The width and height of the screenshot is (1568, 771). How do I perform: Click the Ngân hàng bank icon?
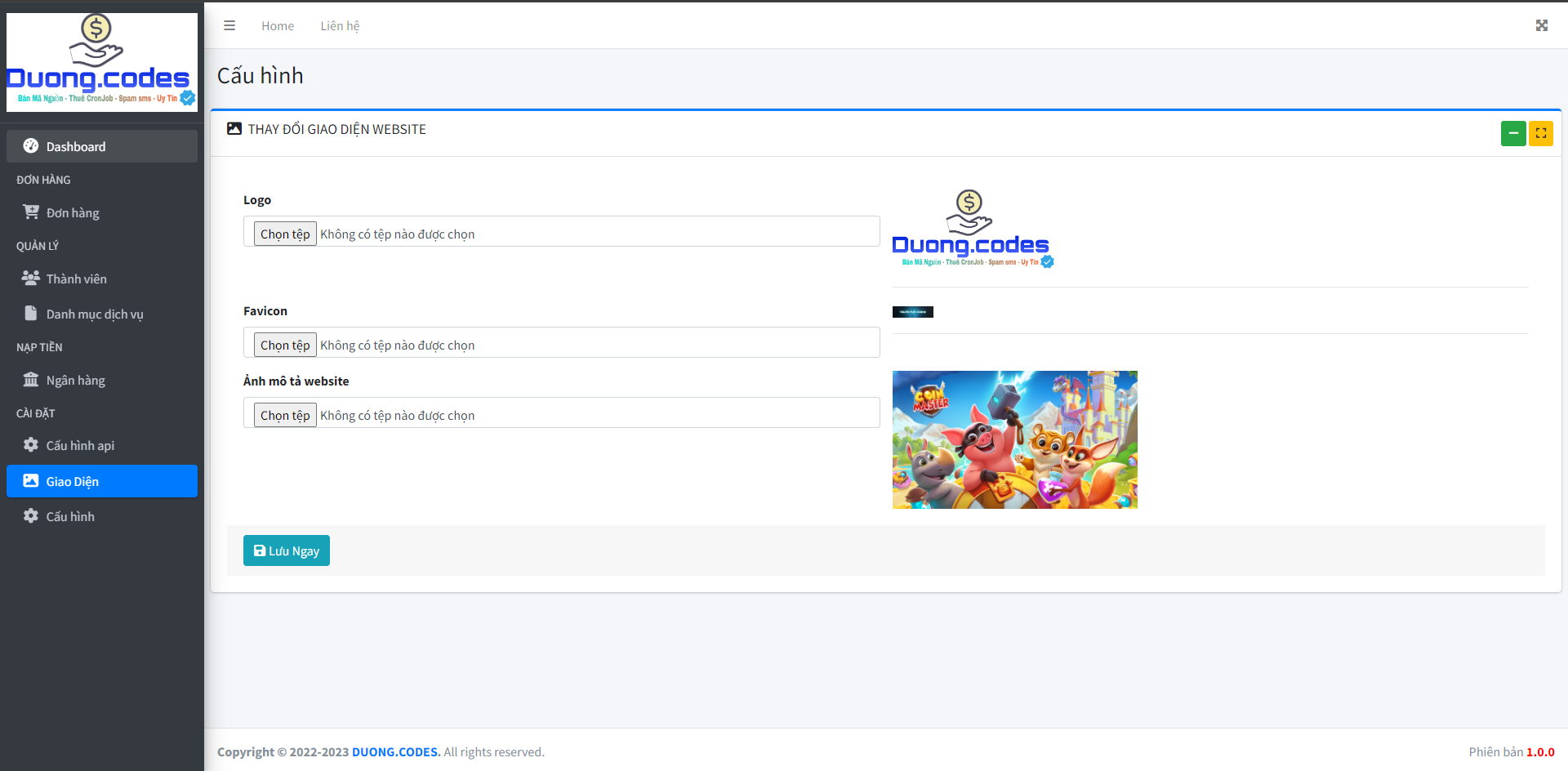tap(31, 380)
